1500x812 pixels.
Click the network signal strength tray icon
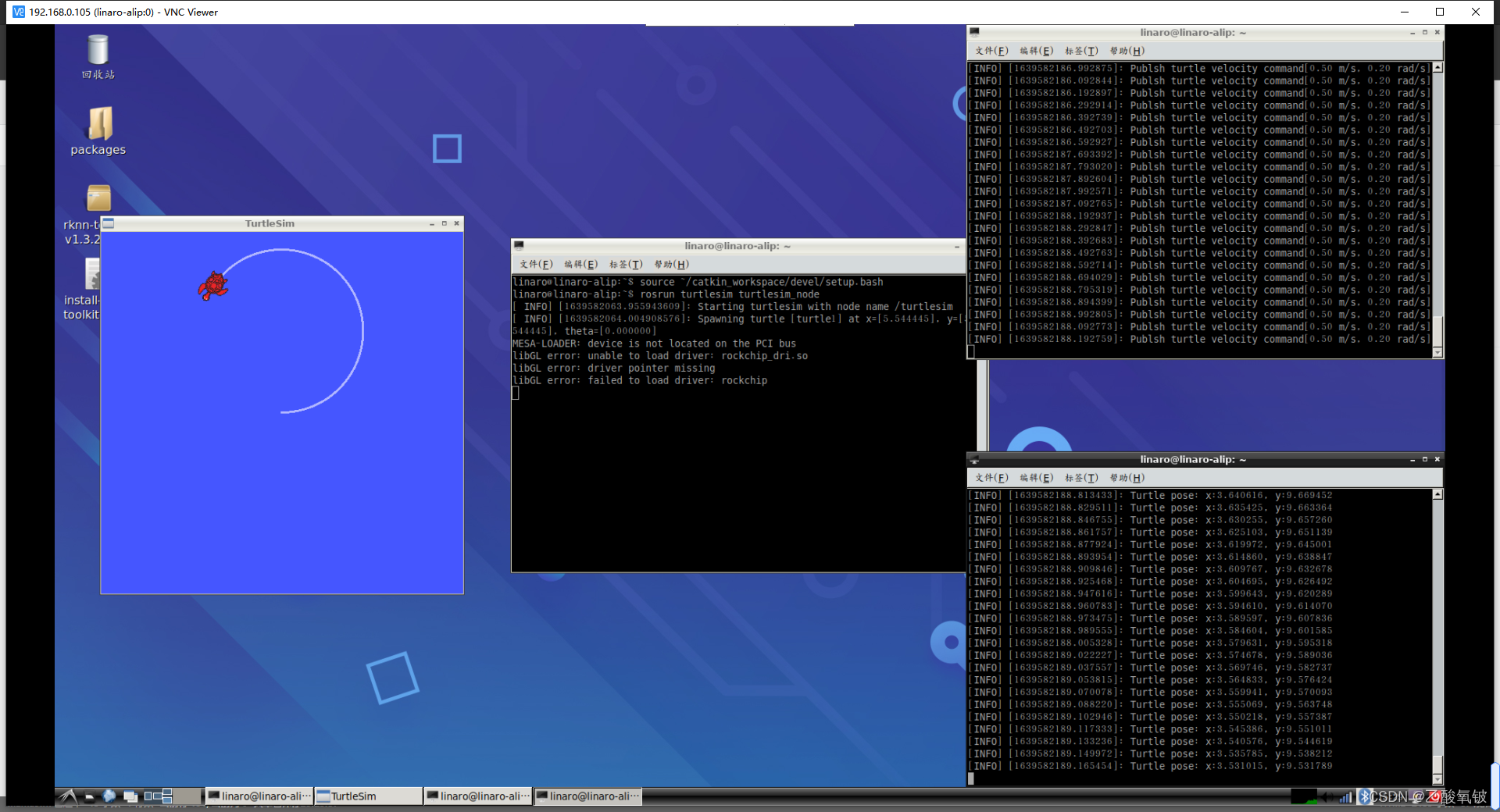coord(1345,796)
